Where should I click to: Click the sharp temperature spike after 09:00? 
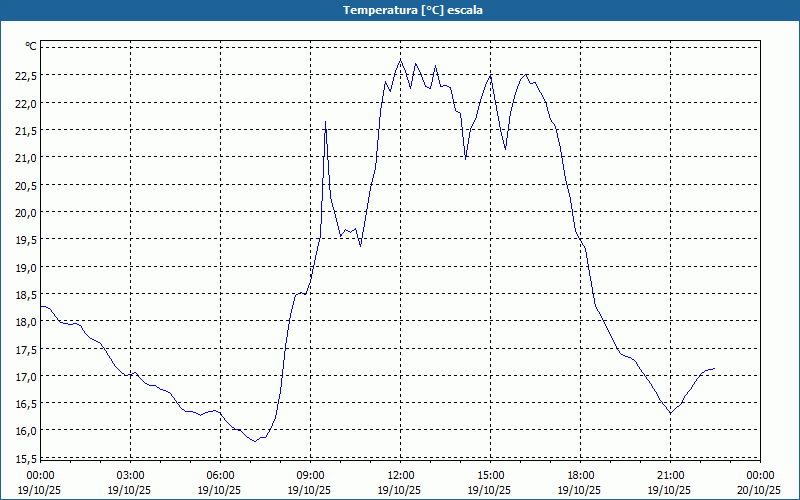(x=325, y=122)
